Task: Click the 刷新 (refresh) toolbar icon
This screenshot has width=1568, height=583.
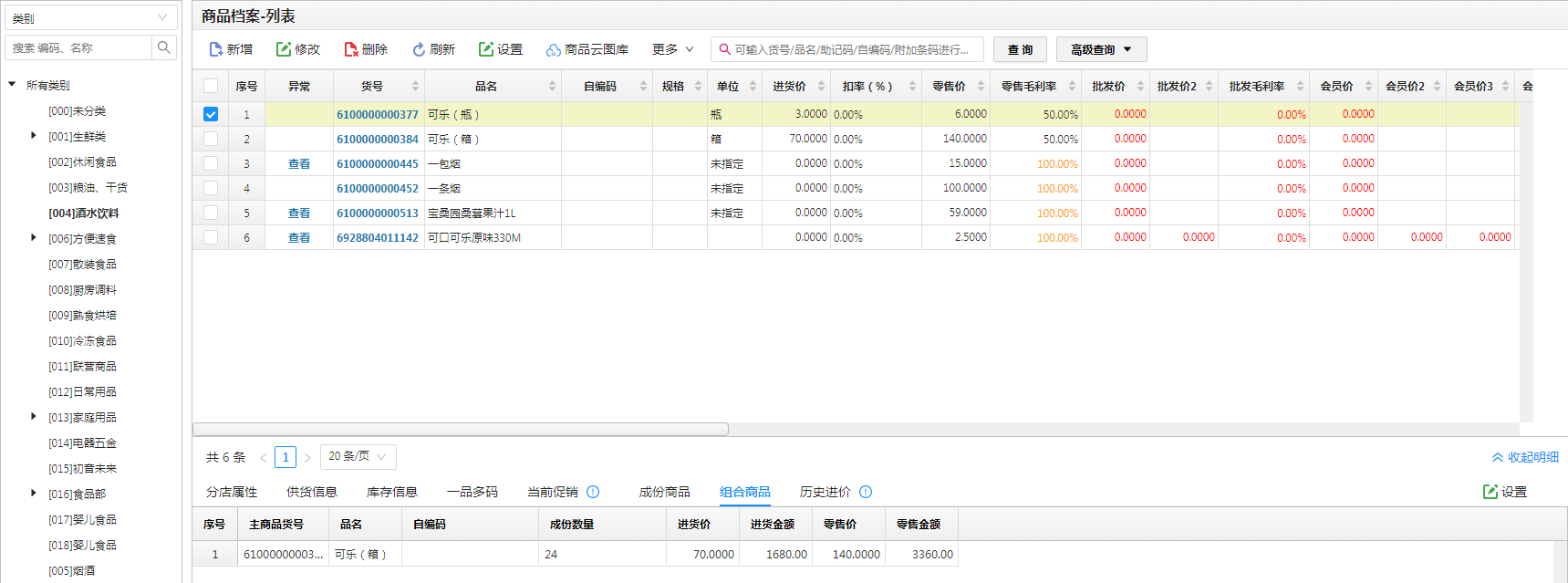Action: [419, 49]
